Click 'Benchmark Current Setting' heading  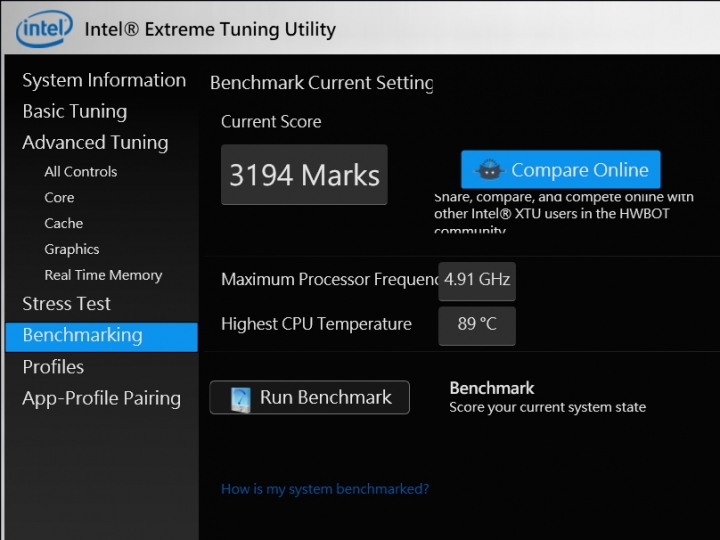pos(321,83)
